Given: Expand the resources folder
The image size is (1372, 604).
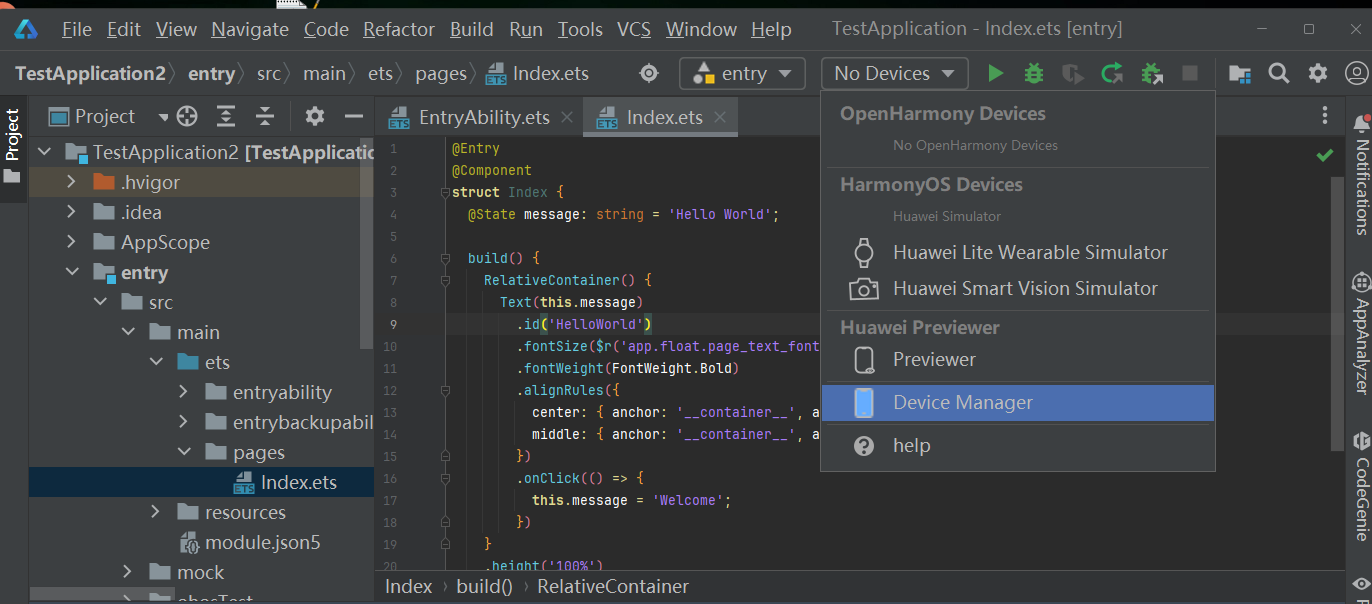Looking at the screenshot, I should (155, 512).
